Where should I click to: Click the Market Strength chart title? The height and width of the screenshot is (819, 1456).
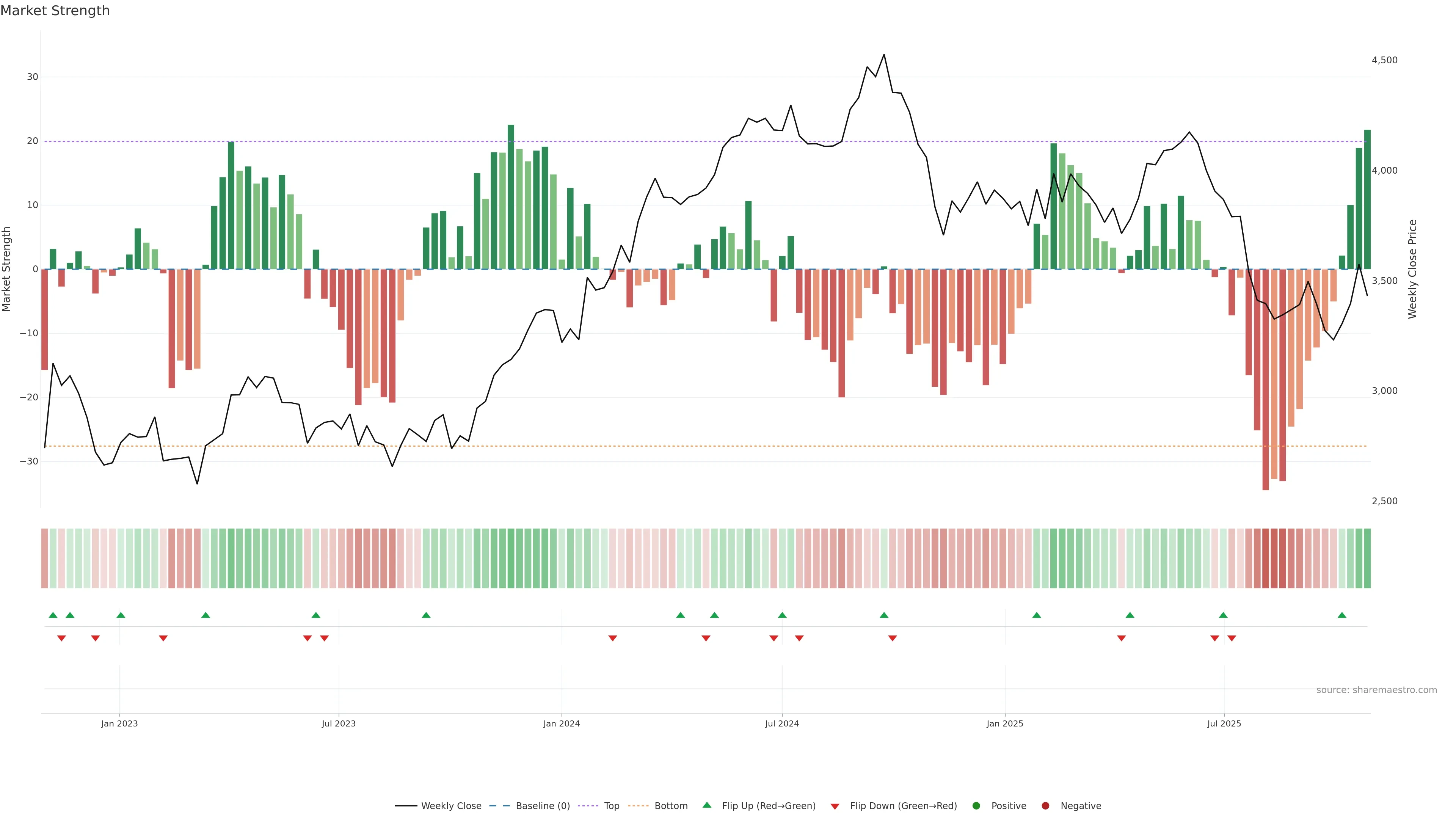(55, 11)
